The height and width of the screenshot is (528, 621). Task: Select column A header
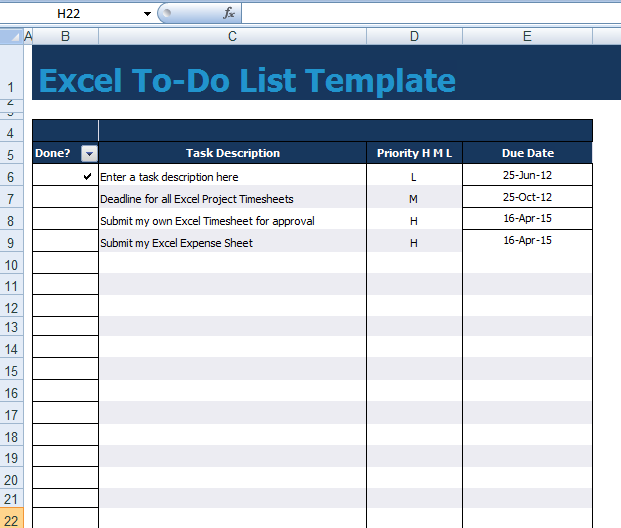28,36
